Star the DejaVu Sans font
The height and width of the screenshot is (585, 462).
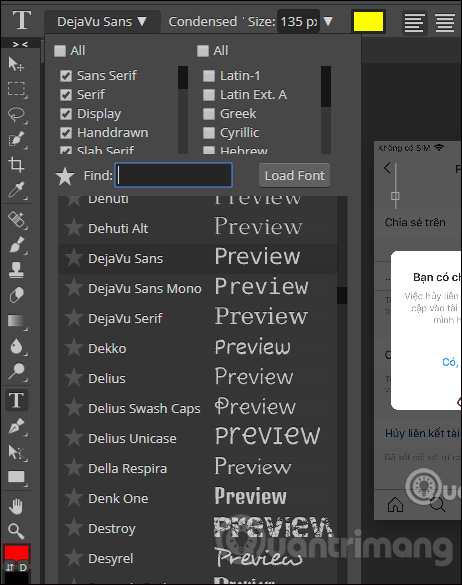(x=74, y=258)
